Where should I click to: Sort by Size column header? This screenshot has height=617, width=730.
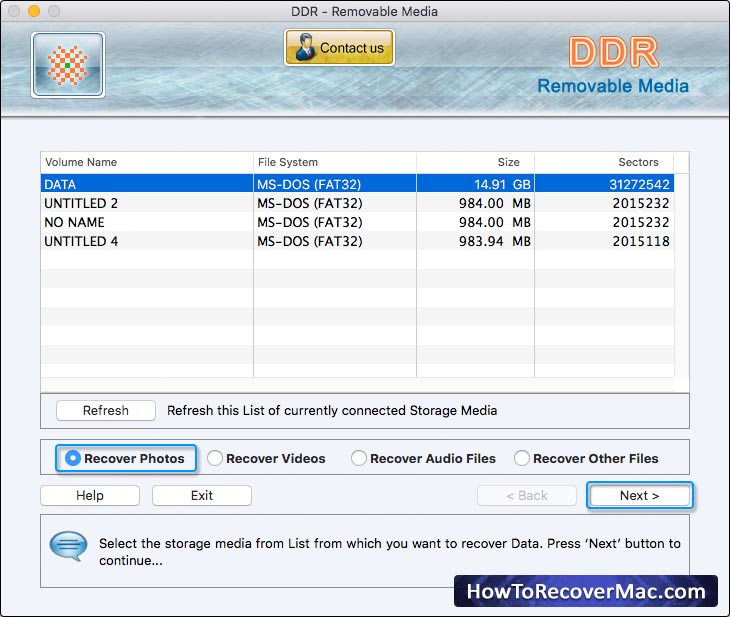[x=475, y=162]
